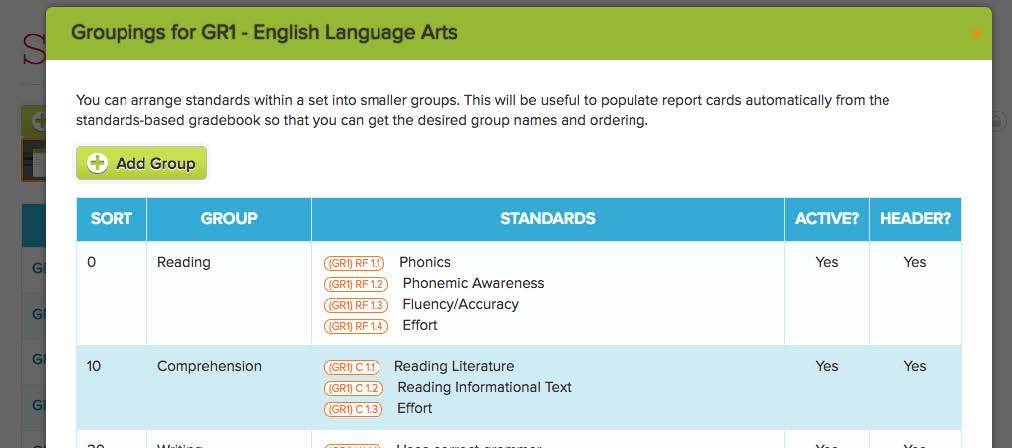The image size is (1012, 448).
Task: Click the Add Group button
Action: point(141,163)
